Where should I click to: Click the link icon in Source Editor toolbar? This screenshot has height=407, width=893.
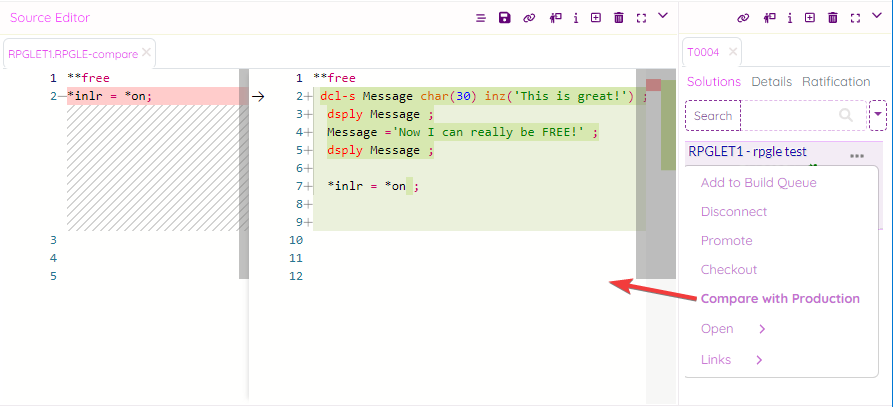point(529,18)
